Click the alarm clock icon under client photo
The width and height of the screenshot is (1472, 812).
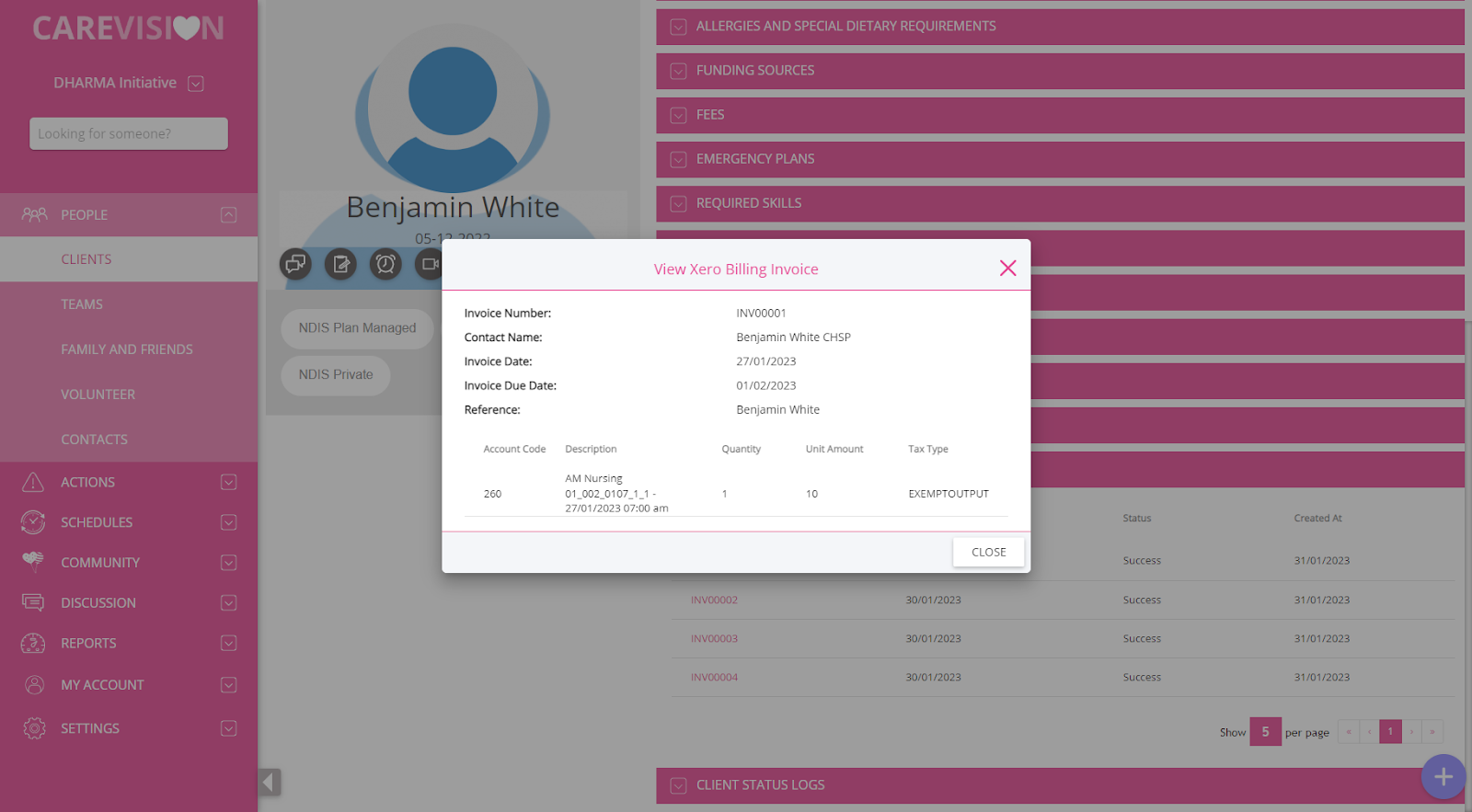tap(385, 265)
